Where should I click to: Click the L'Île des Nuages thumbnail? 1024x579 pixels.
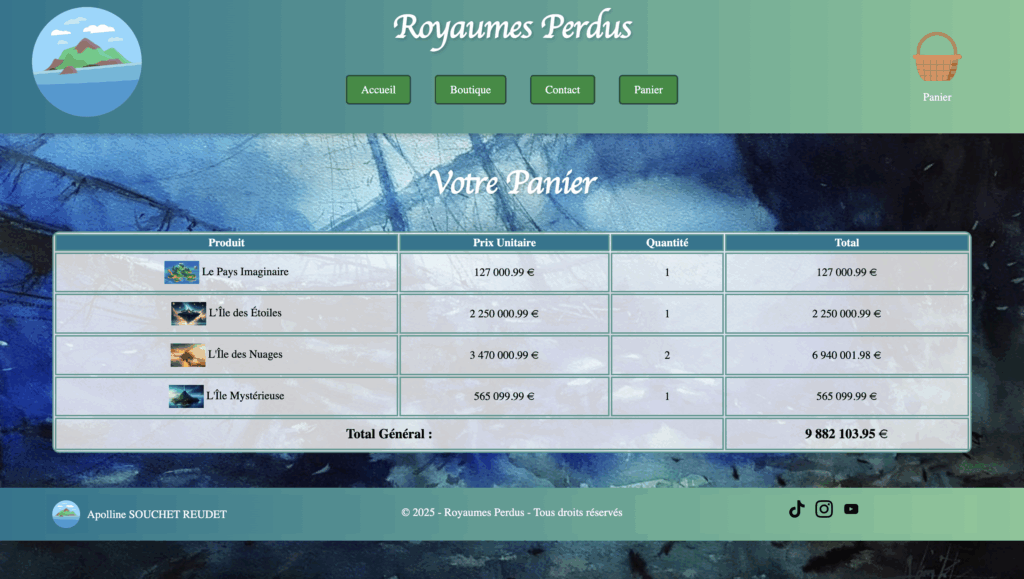tap(188, 355)
